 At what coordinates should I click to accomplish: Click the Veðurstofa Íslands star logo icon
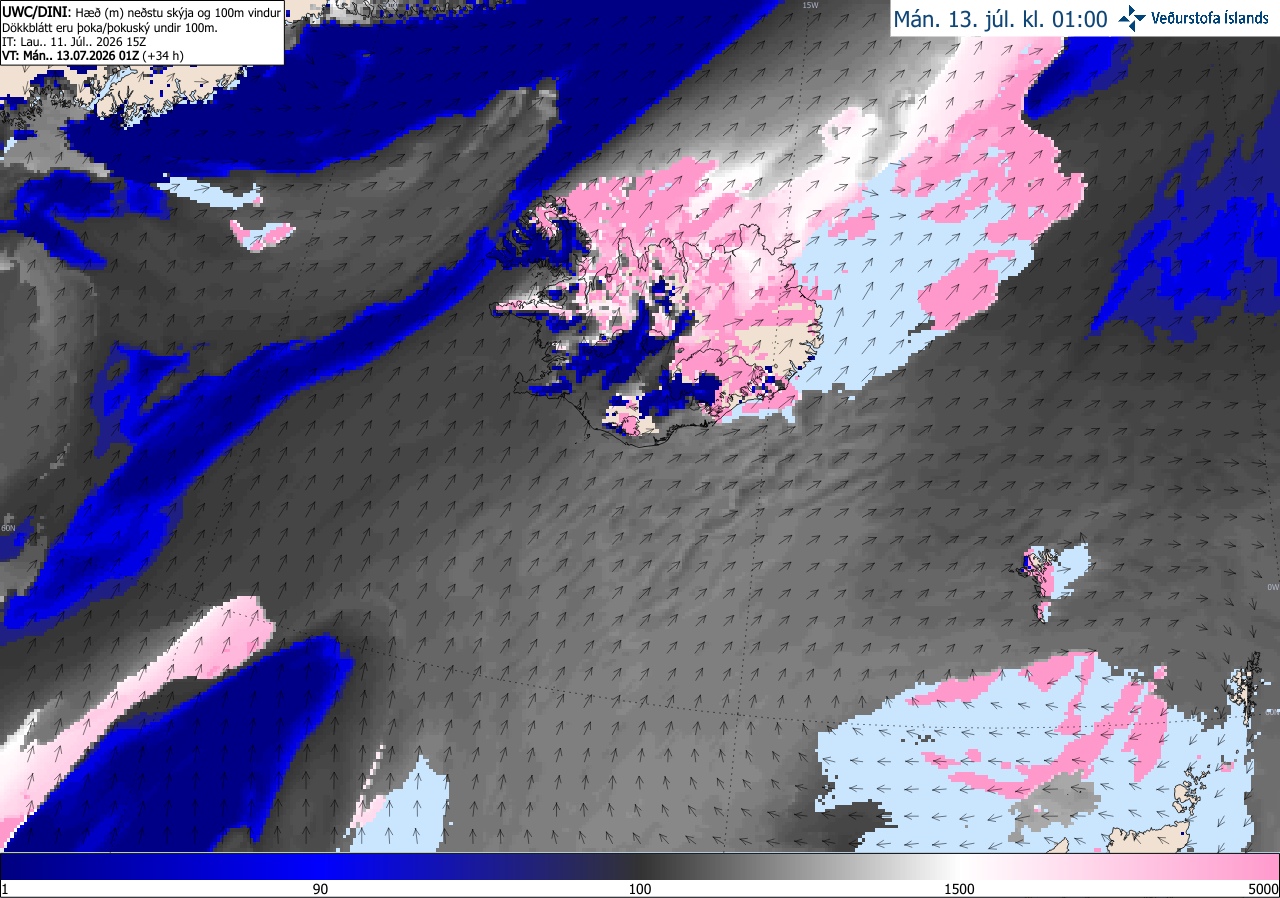1132,18
